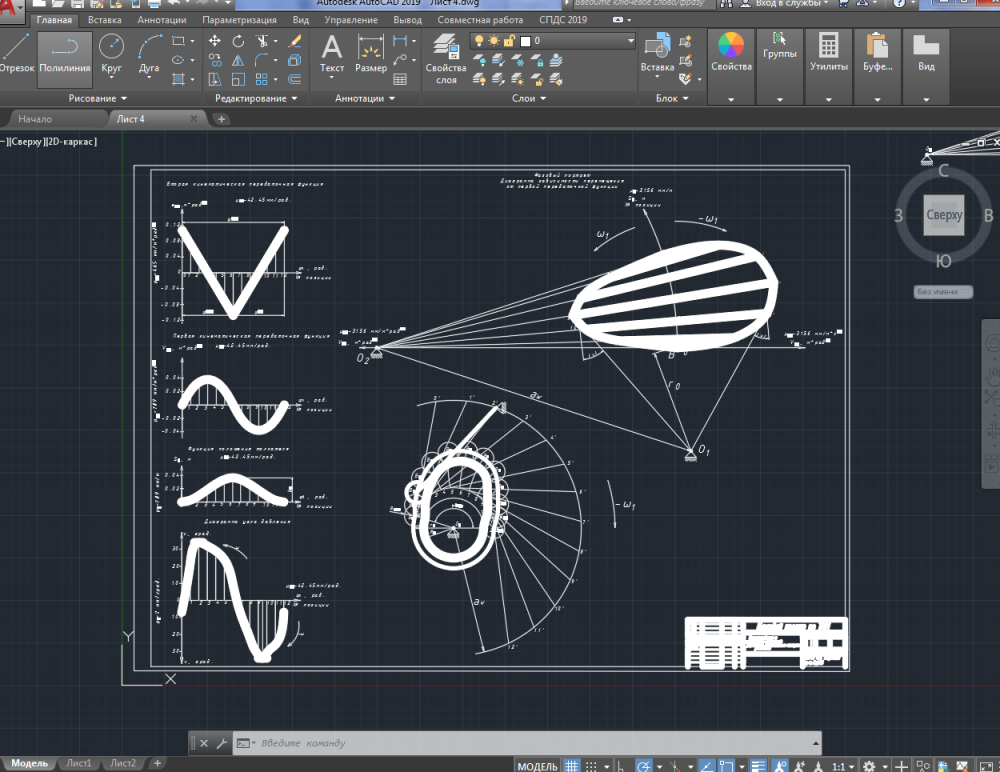Image resolution: width=1000 pixels, height=772 pixels.
Task: Open the Аннотации ribbon tab
Action: [161, 20]
